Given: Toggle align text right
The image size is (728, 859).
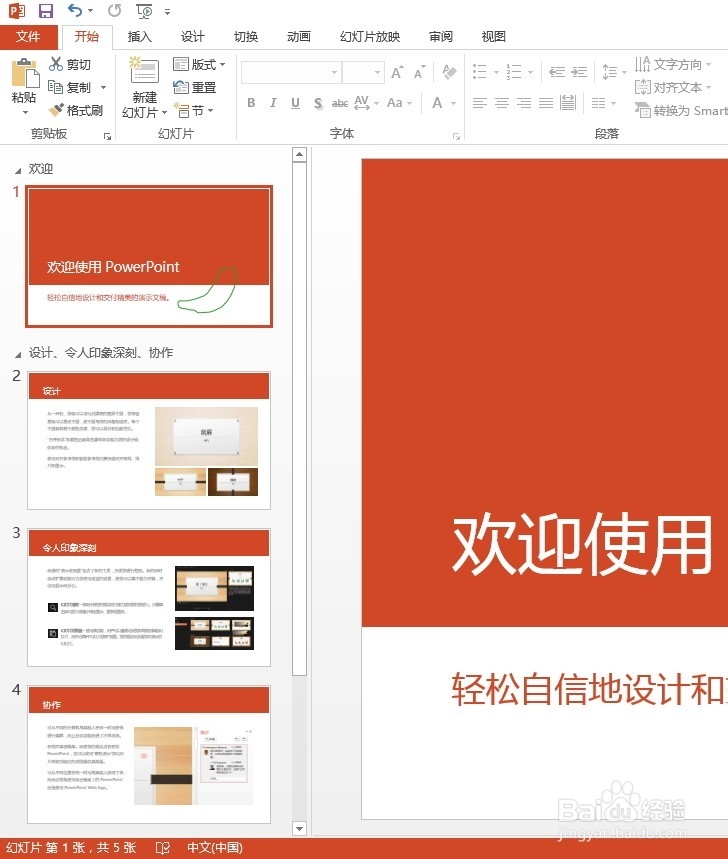Looking at the screenshot, I should tap(524, 103).
